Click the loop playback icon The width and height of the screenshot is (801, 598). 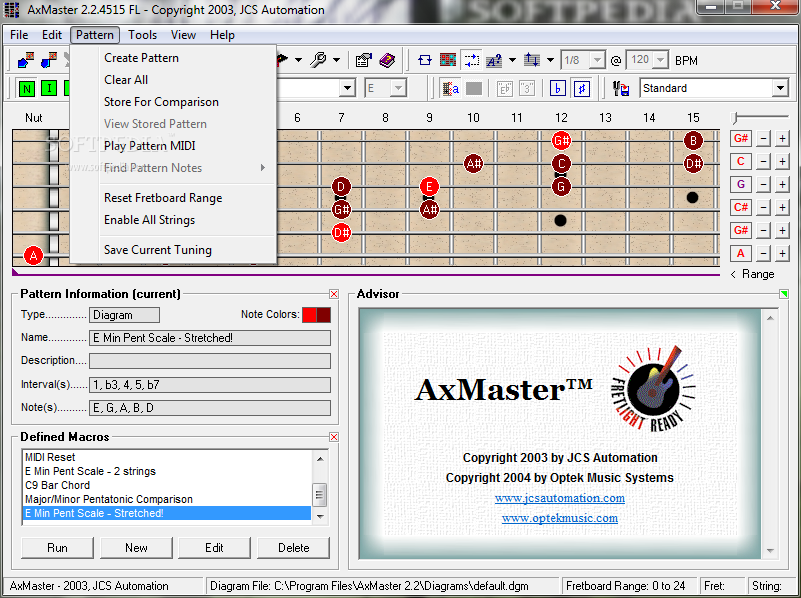425,60
